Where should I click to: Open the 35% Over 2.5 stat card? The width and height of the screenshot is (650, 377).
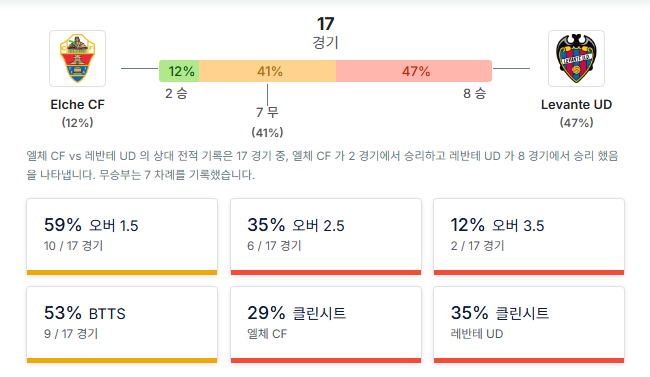[x=326, y=236]
